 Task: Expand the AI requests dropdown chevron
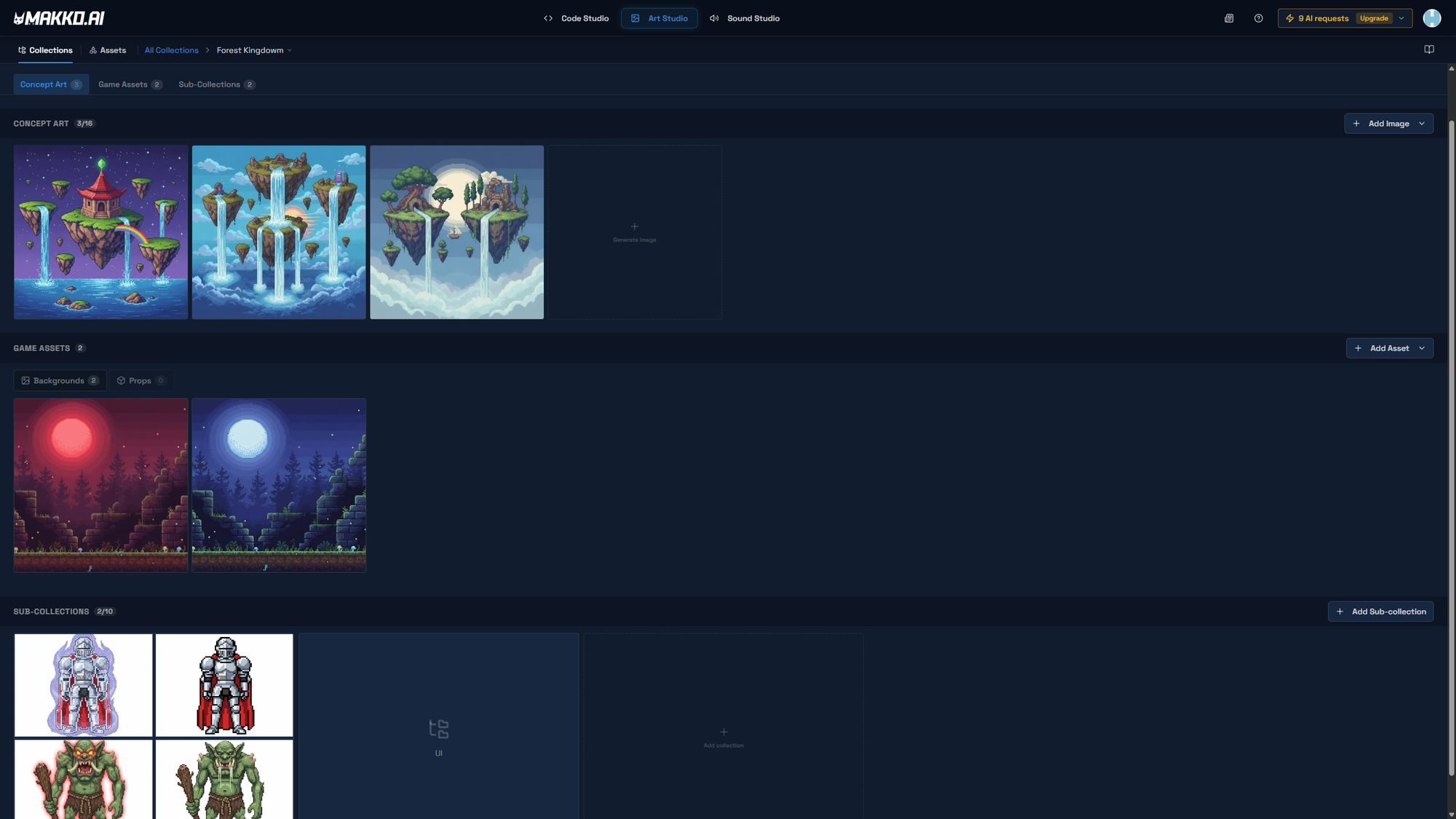1401,18
